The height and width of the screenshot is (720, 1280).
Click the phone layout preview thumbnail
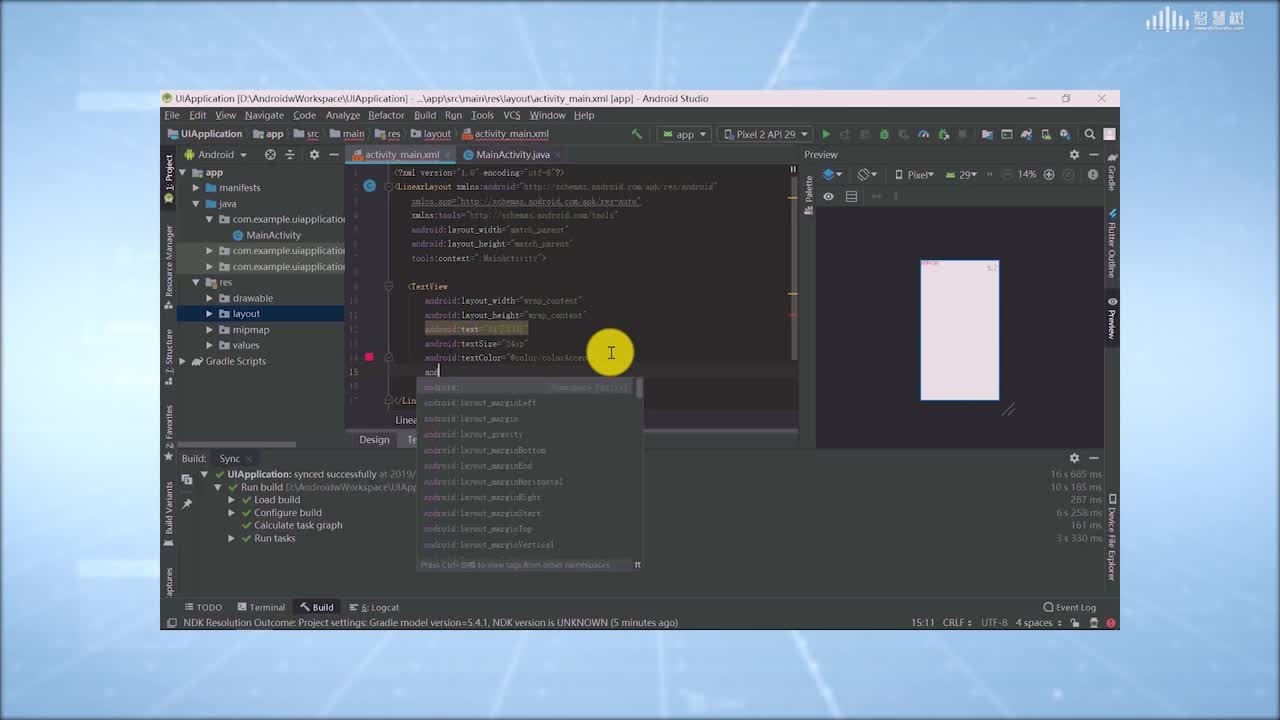[960, 330]
